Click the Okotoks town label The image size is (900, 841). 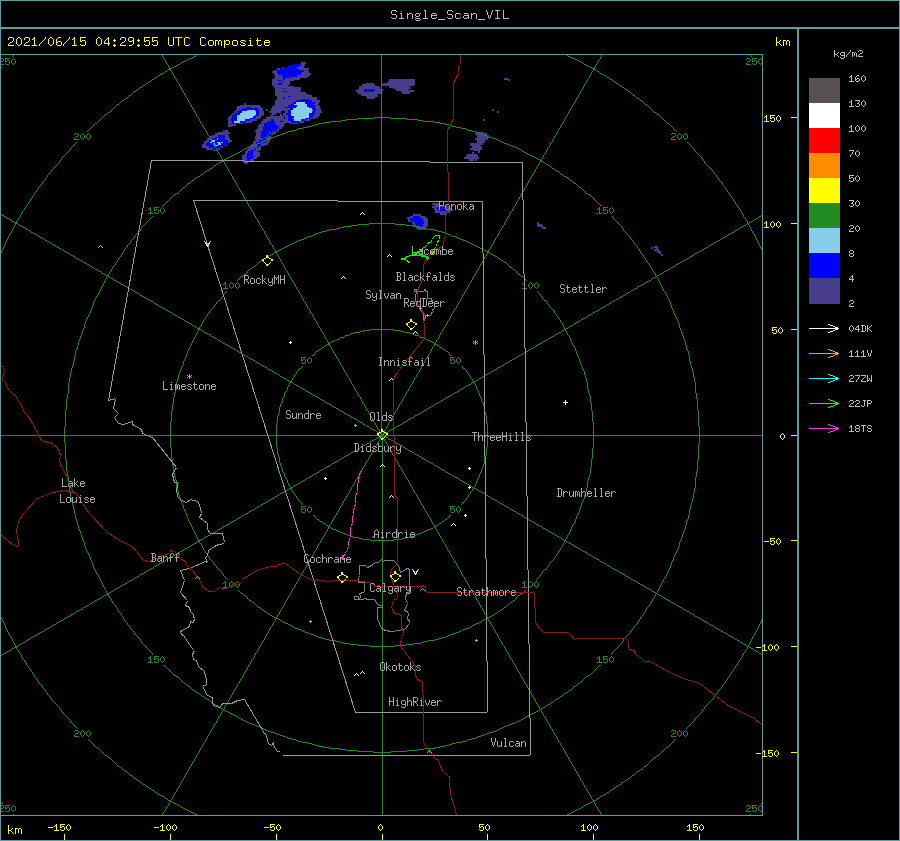[400, 667]
